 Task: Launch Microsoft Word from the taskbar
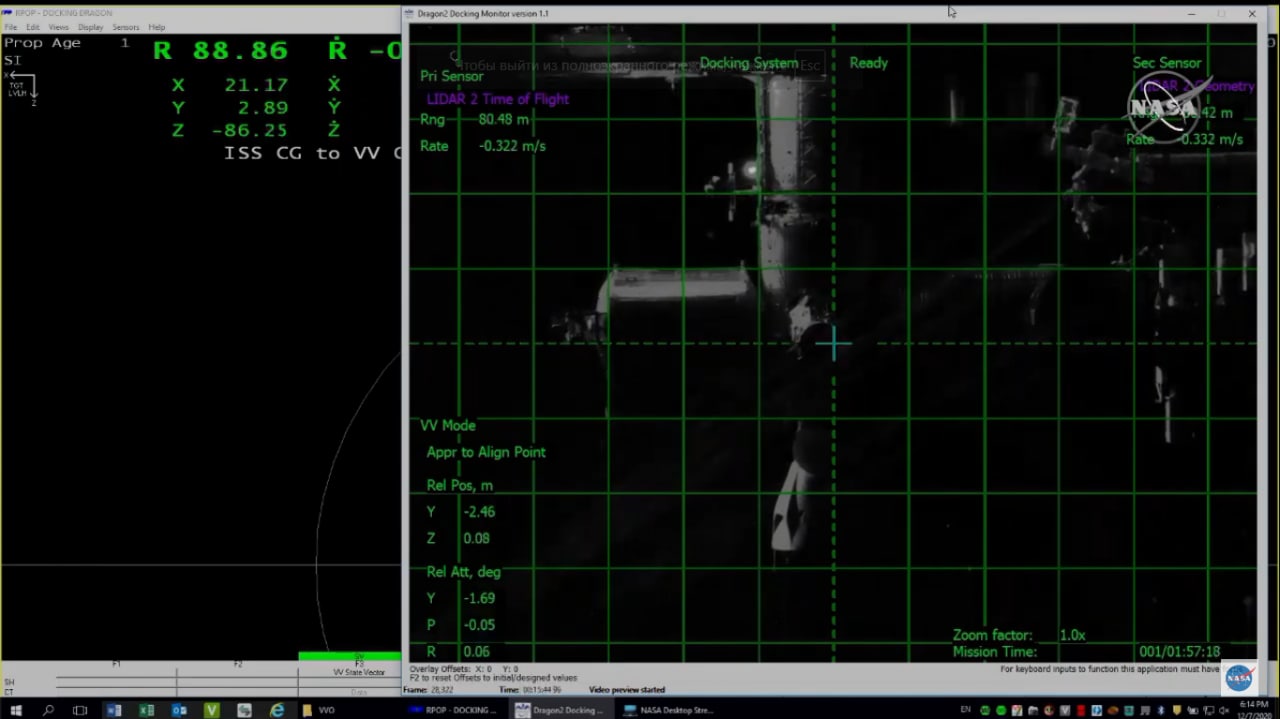pyautogui.click(x=113, y=710)
